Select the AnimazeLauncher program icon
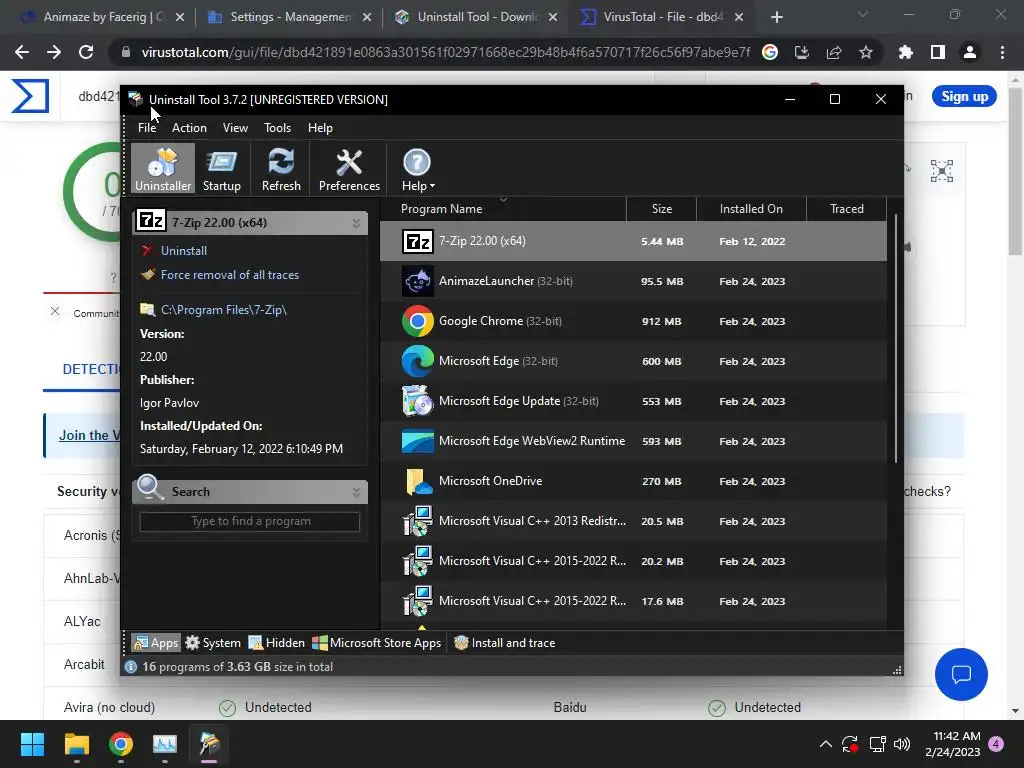 [x=417, y=281]
